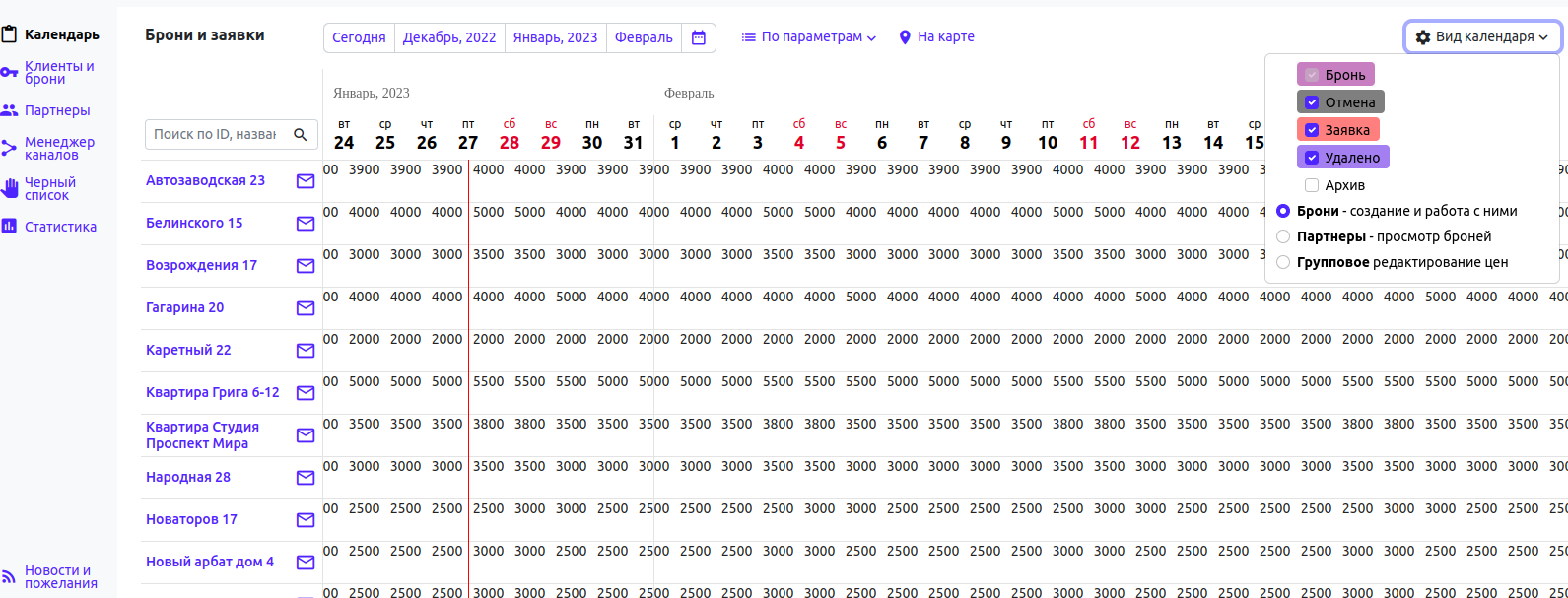Open the Гагарина 20 property link

pyautogui.click(x=184, y=307)
